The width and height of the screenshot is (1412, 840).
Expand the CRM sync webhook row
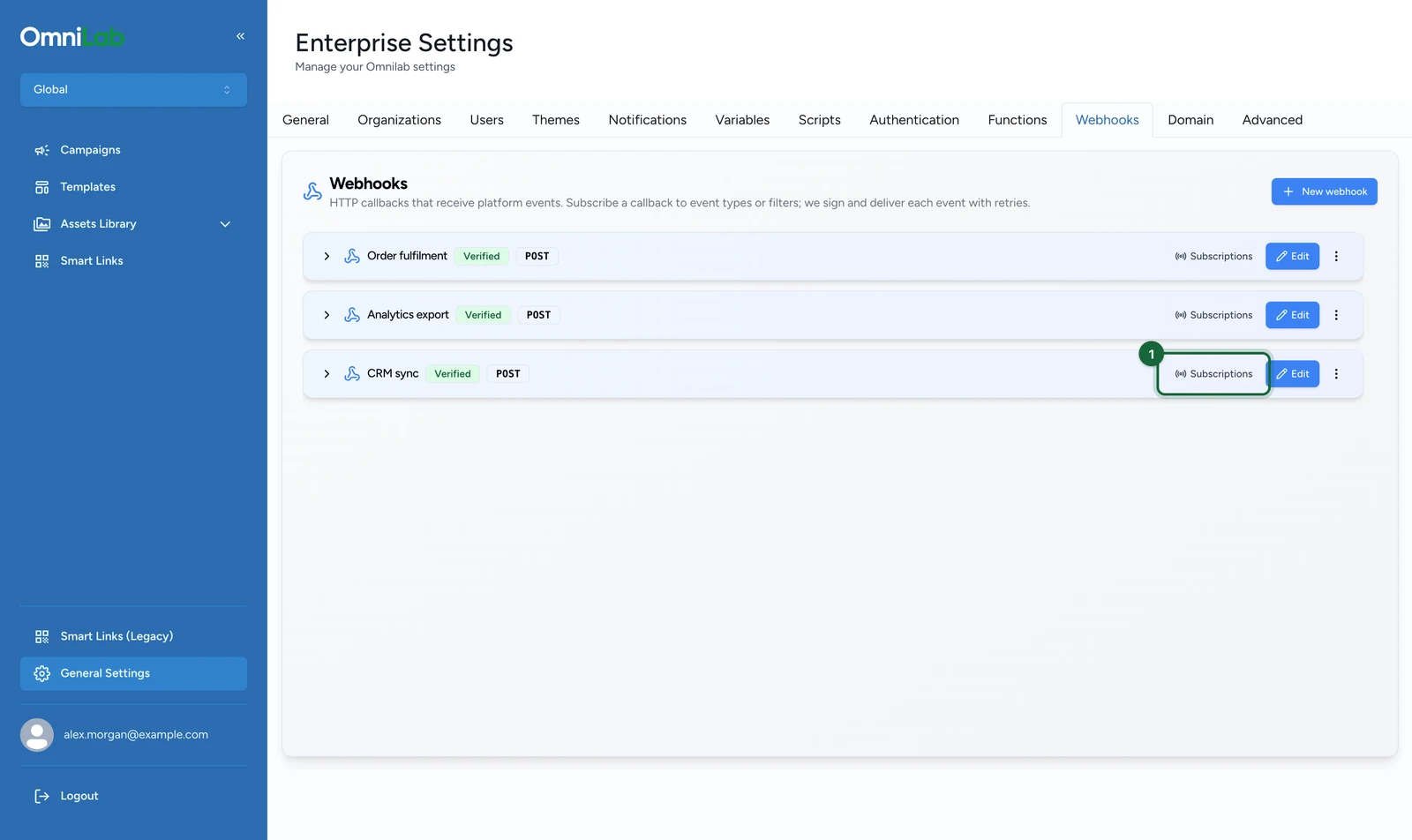tap(327, 374)
